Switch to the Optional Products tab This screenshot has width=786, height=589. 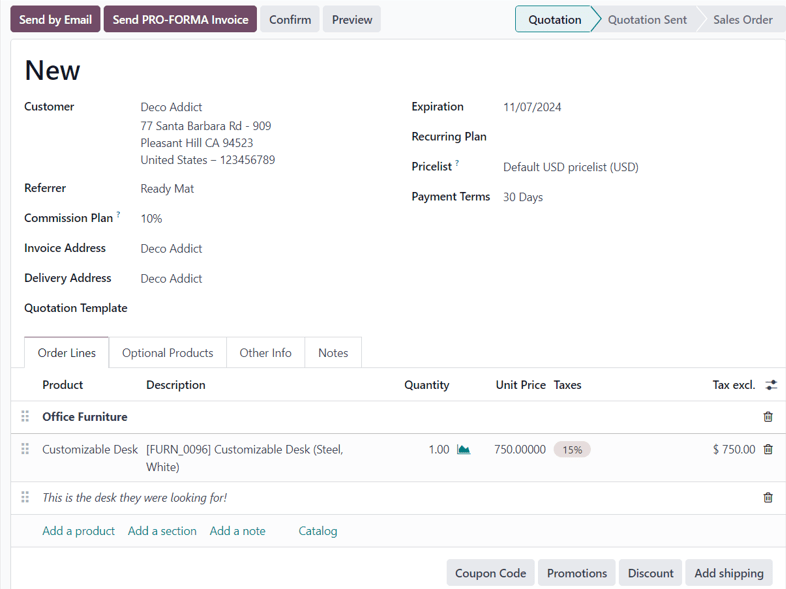click(x=167, y=353)
